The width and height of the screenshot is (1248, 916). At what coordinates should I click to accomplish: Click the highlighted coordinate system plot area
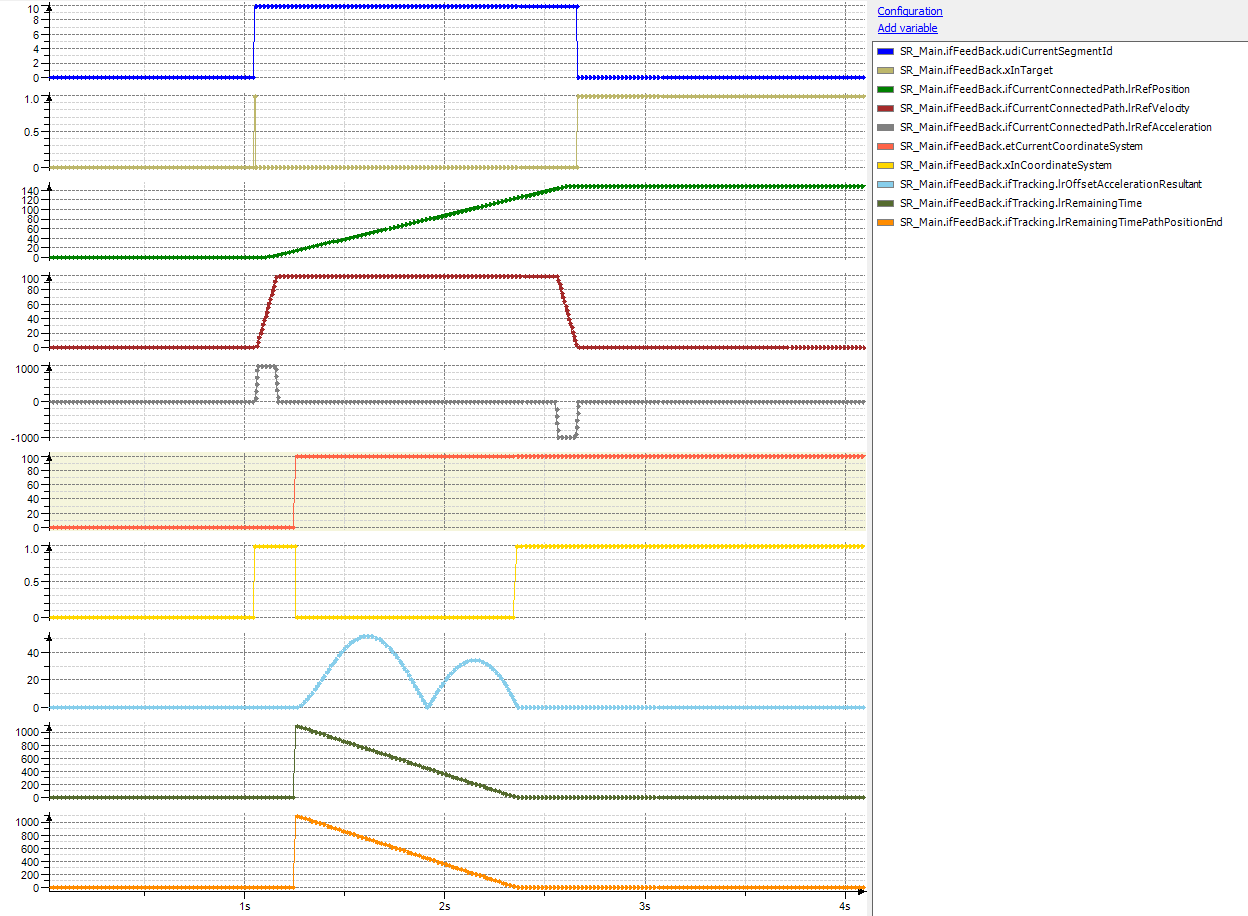click(580, 492)
